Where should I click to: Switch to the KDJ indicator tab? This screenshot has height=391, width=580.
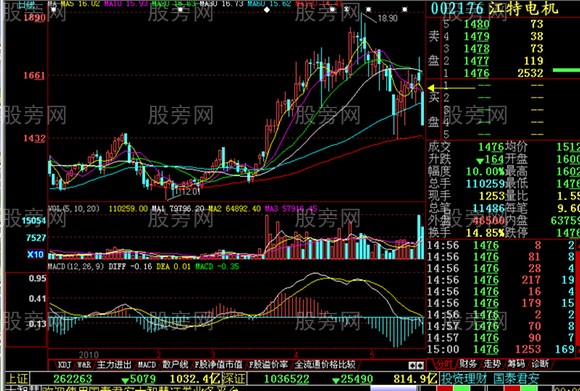(64, 365)
